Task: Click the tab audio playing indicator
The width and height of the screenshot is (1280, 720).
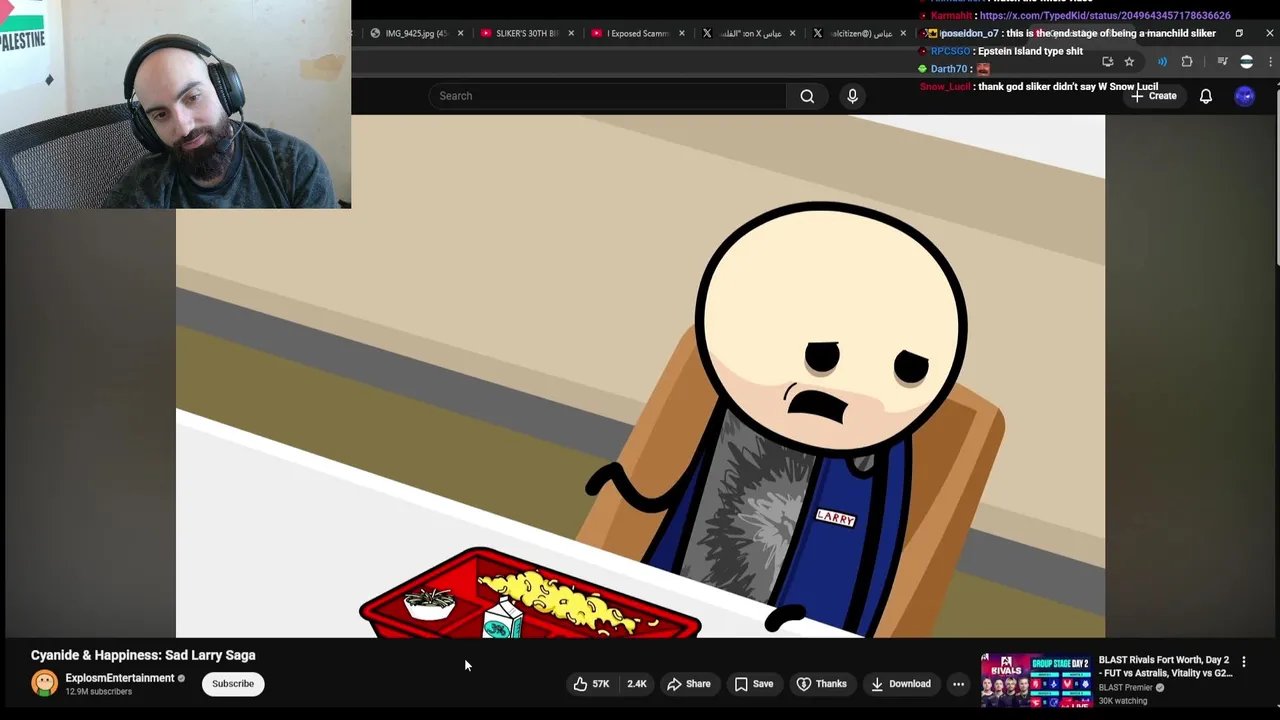Action: pos(1162,62)
